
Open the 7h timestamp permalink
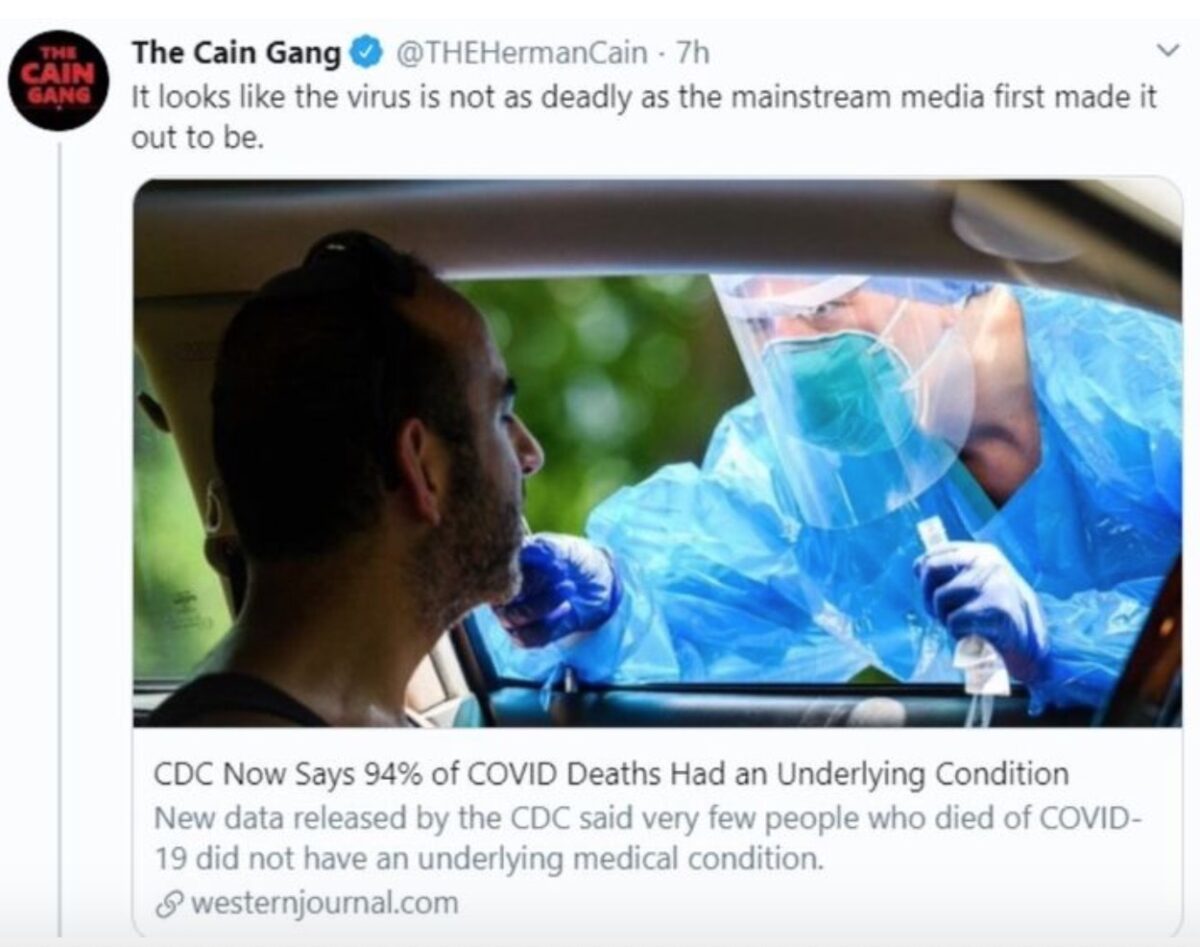point(693,52)
